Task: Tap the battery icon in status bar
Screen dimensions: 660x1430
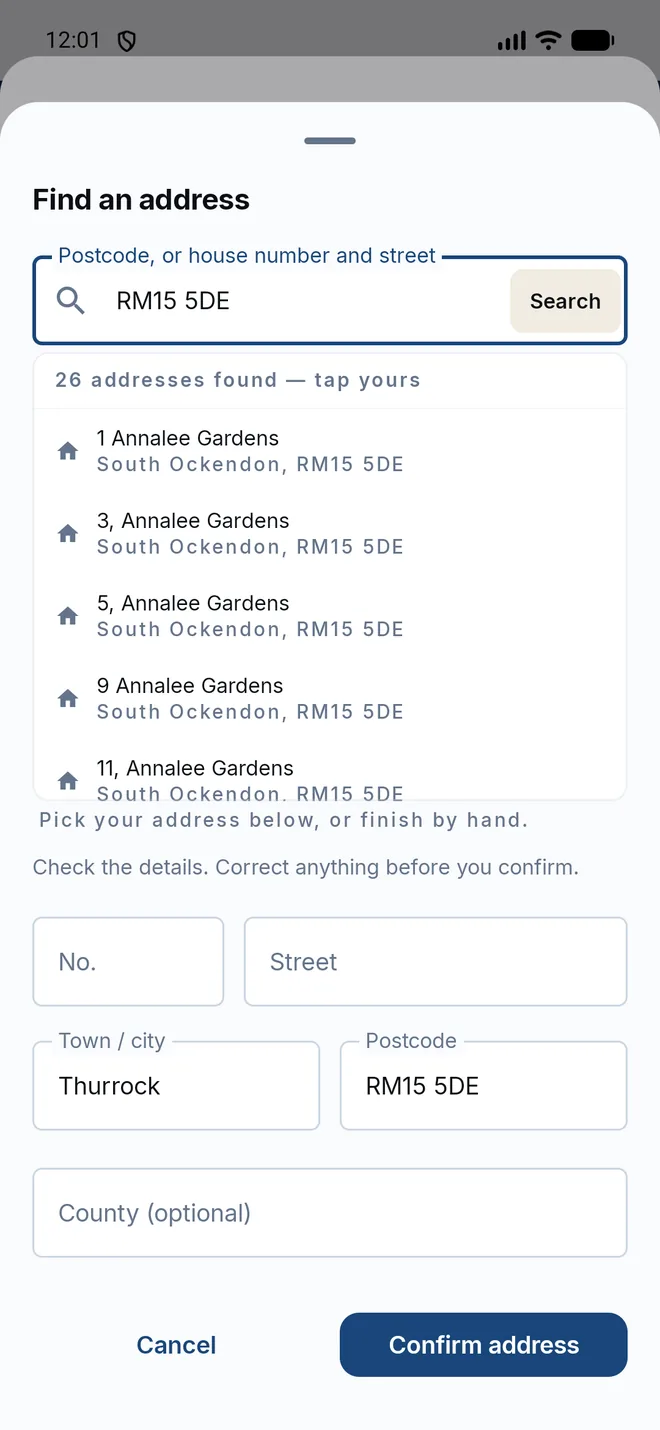Action: [x=592, y=41]
